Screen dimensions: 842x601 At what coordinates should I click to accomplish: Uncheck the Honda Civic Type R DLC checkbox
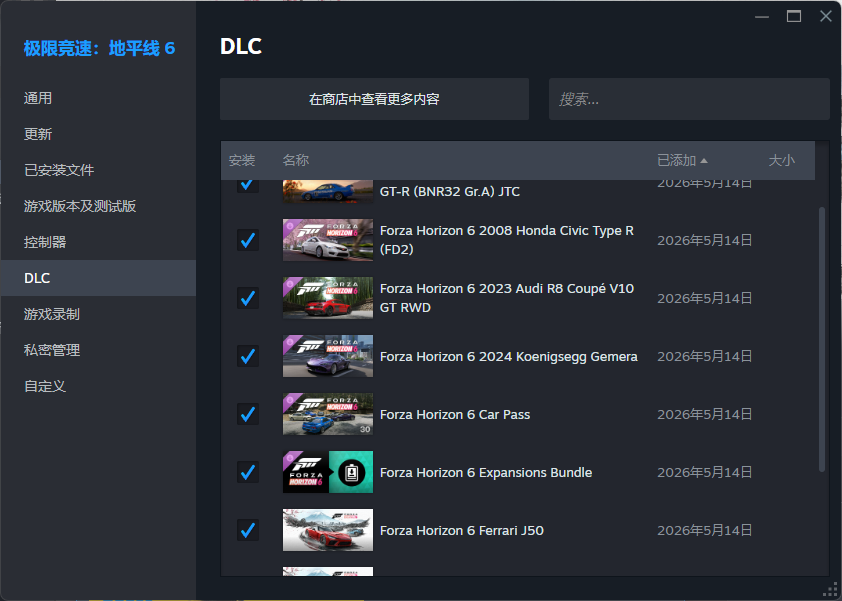pyautogui.click(x=248, y=240)
